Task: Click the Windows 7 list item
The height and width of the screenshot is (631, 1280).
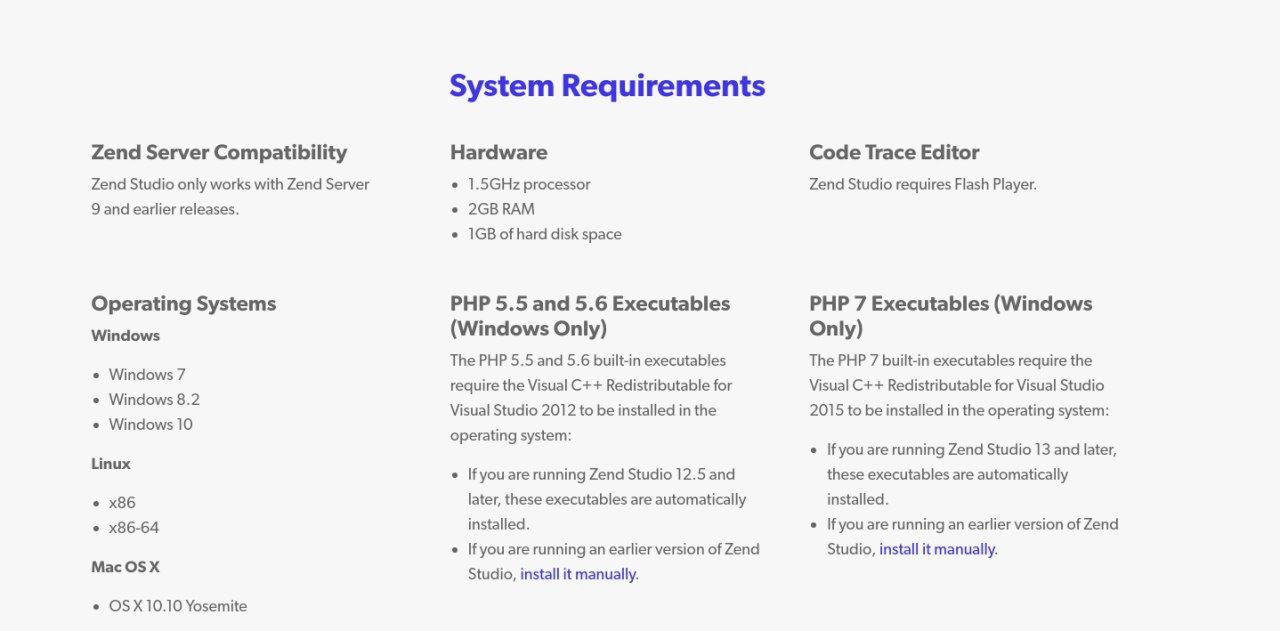Action: coord(147,374)
